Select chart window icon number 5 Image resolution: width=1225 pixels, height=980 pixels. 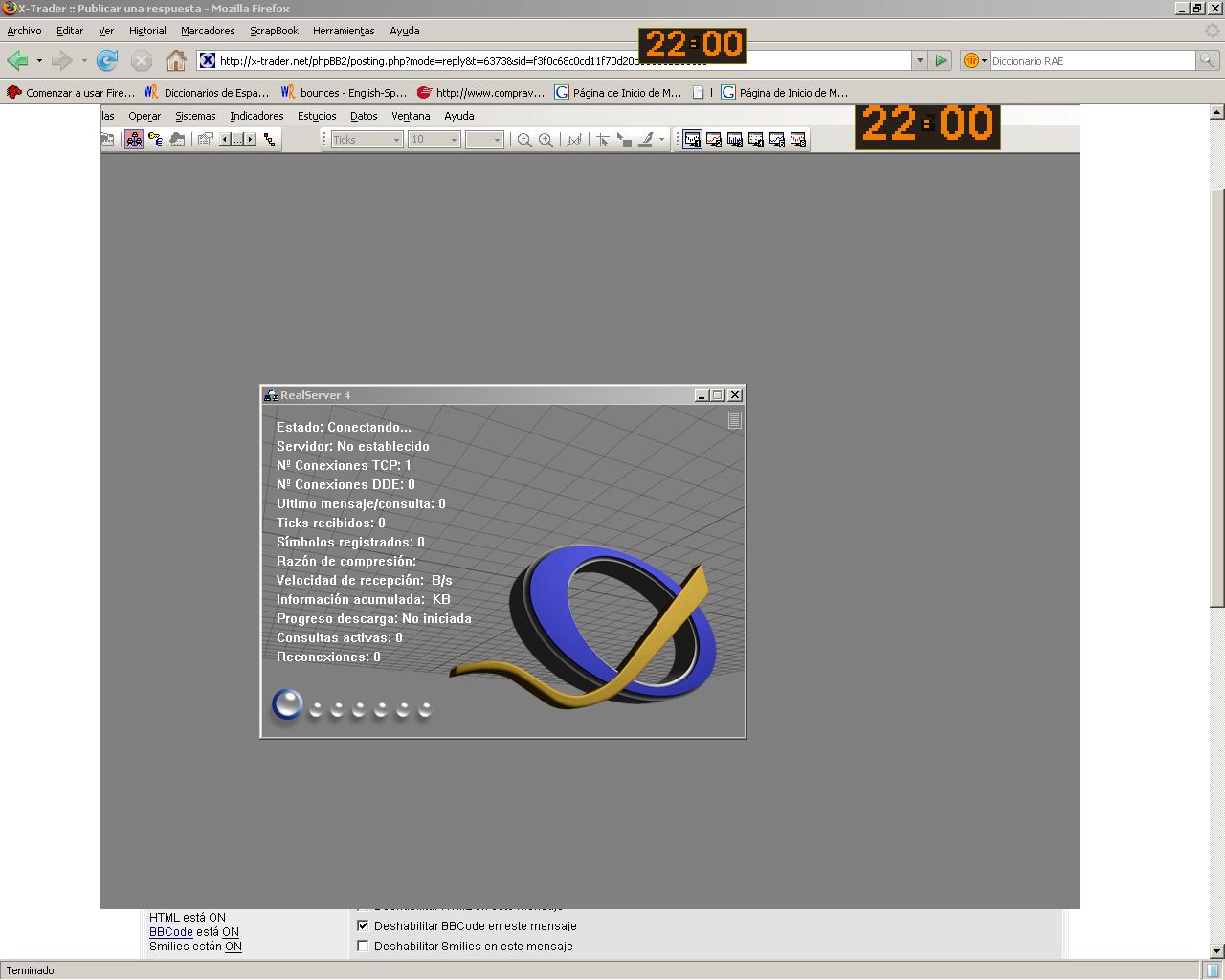(777, 140)
